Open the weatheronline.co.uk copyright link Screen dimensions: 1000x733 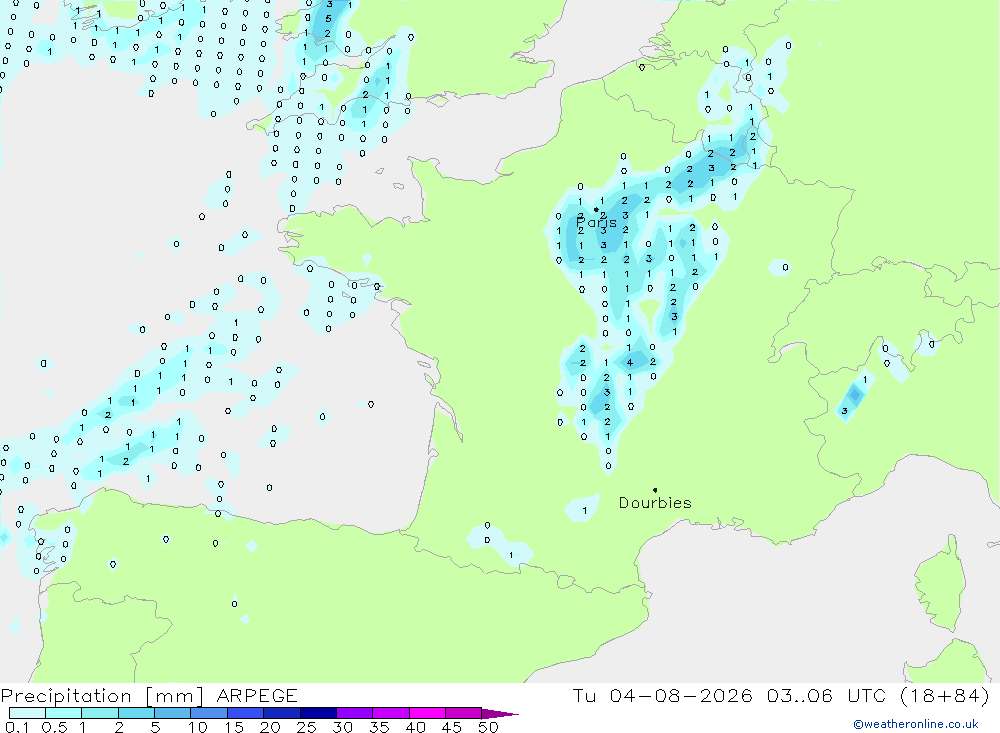(x=916, y=724)
